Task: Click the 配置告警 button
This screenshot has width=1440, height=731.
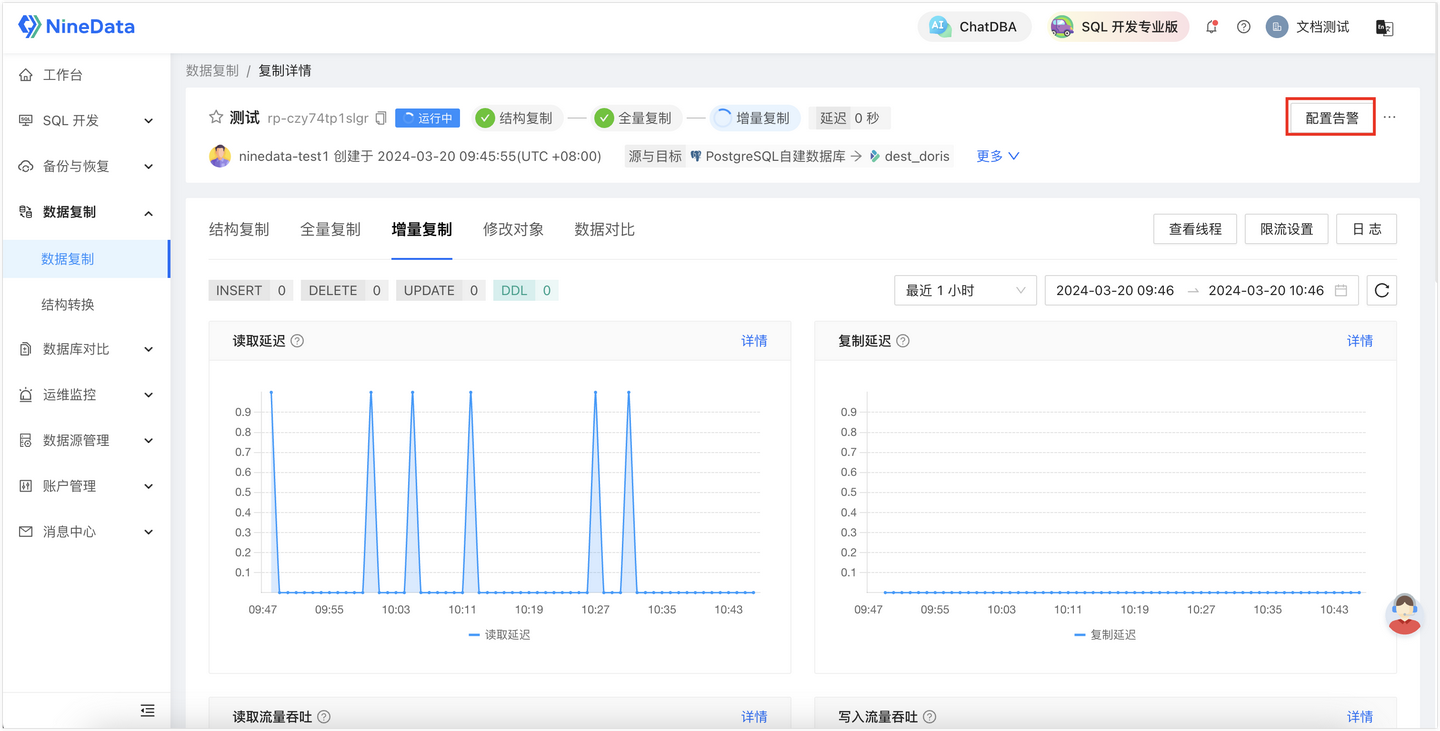Action: (x=1330, y=117)
